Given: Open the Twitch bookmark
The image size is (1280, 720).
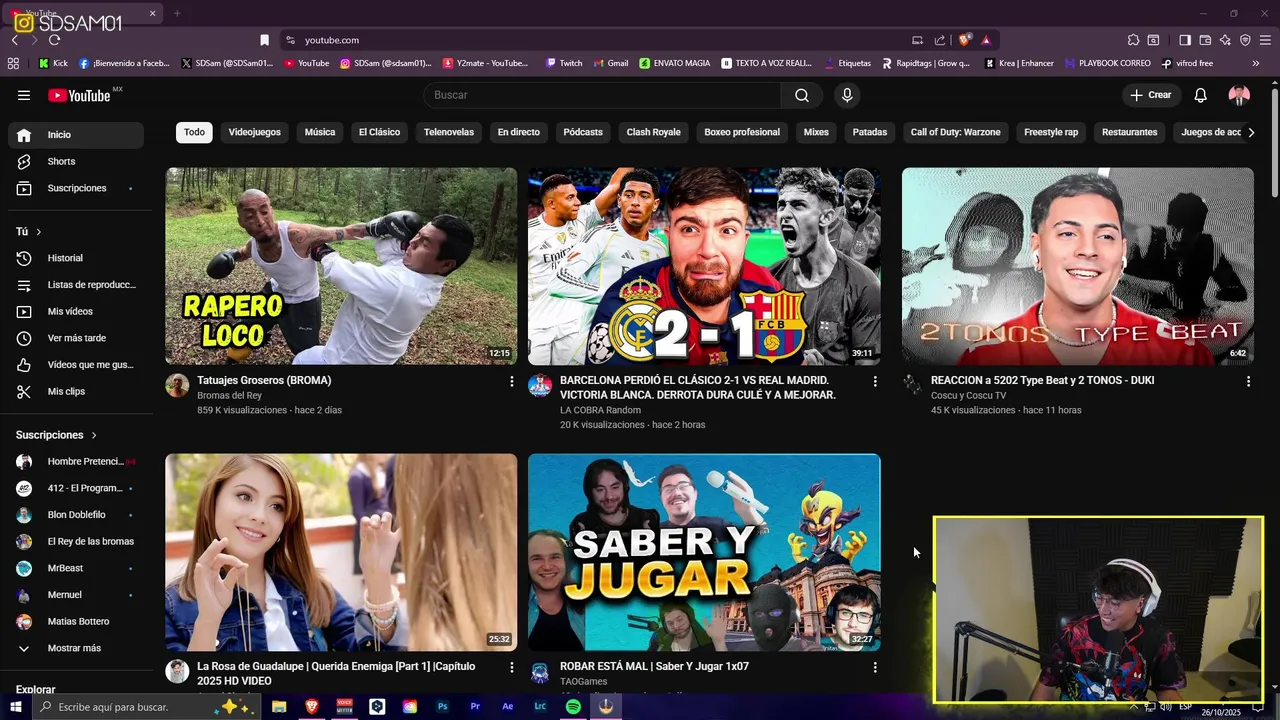Looking at the screenshot, I should [x=564, y=63].
